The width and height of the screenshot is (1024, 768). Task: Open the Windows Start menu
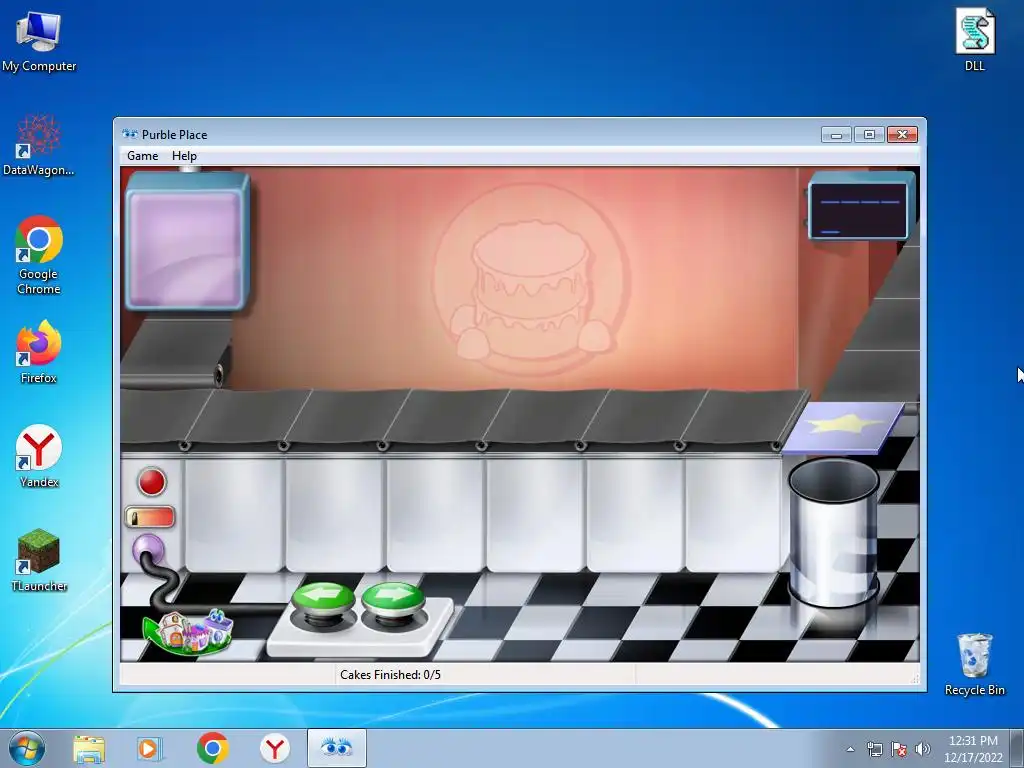point(27,748)
